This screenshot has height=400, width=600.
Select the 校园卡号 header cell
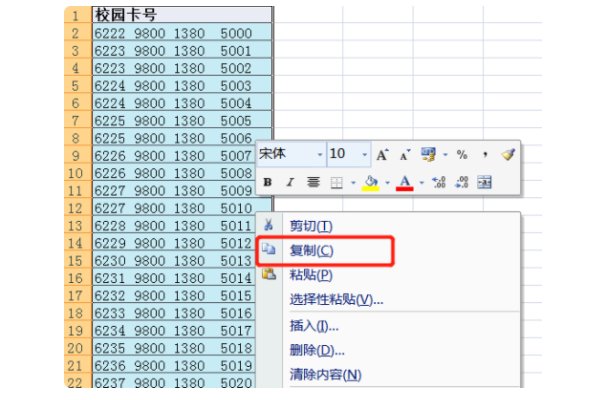click(182, 15)
